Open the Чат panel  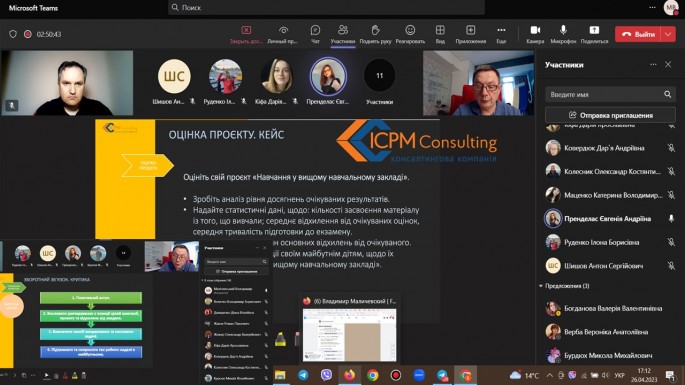(x=315, y=34)
